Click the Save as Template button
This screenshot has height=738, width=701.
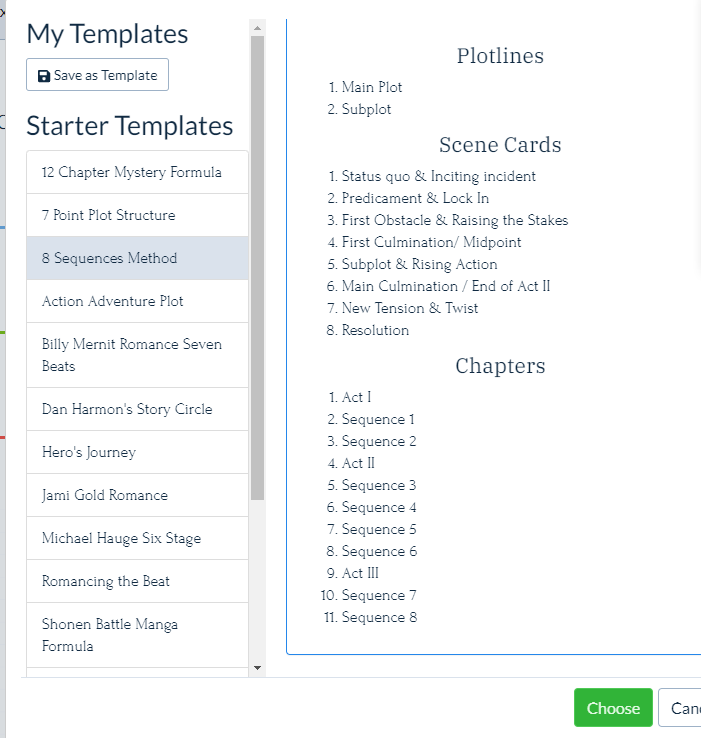pos(97,75)
